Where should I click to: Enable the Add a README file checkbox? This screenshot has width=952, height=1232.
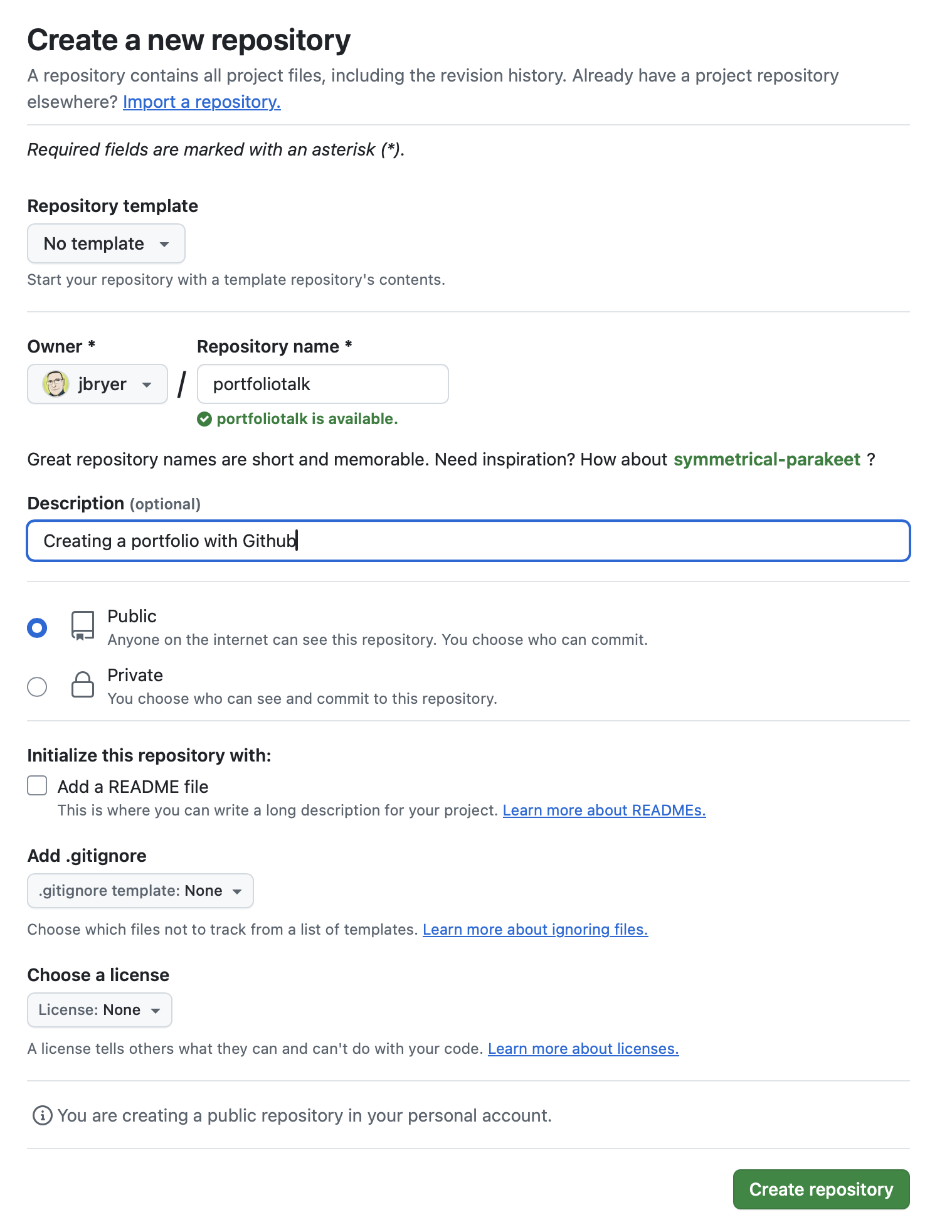(37, 785)
